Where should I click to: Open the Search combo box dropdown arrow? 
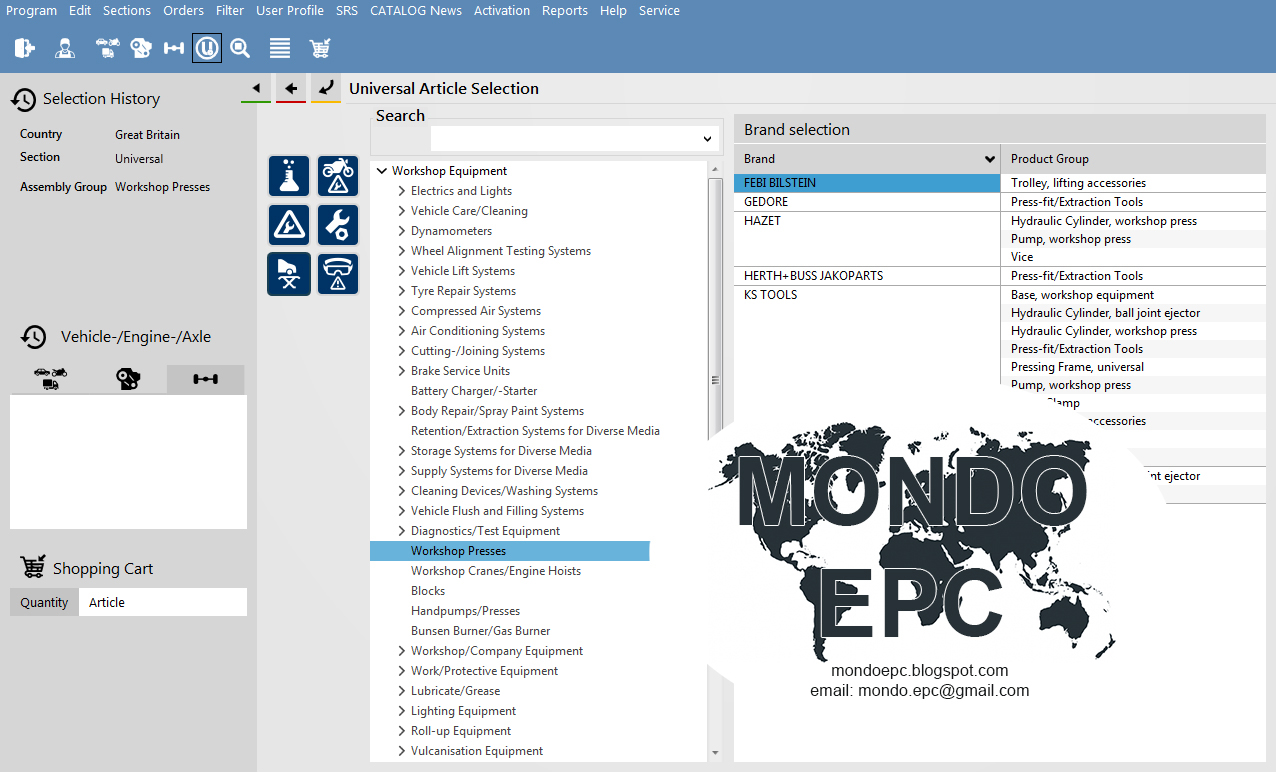pyautogui.click(x=708, y=139)
